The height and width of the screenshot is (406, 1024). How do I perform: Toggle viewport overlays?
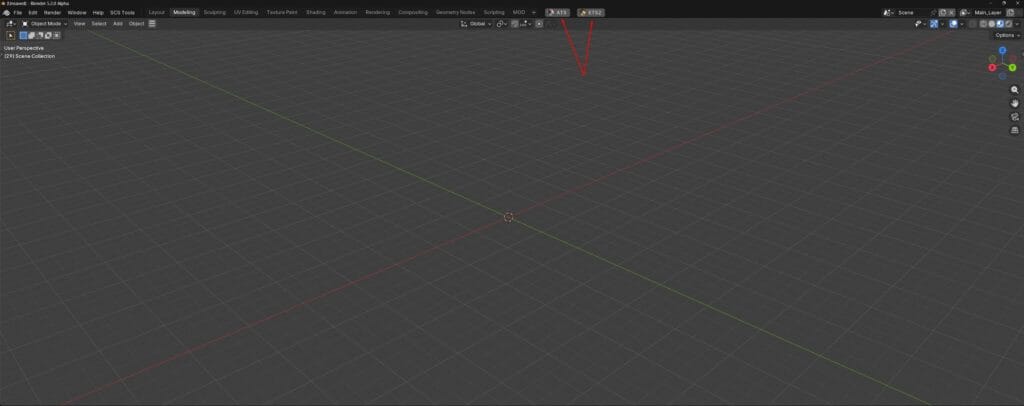(x=953, y=23)
